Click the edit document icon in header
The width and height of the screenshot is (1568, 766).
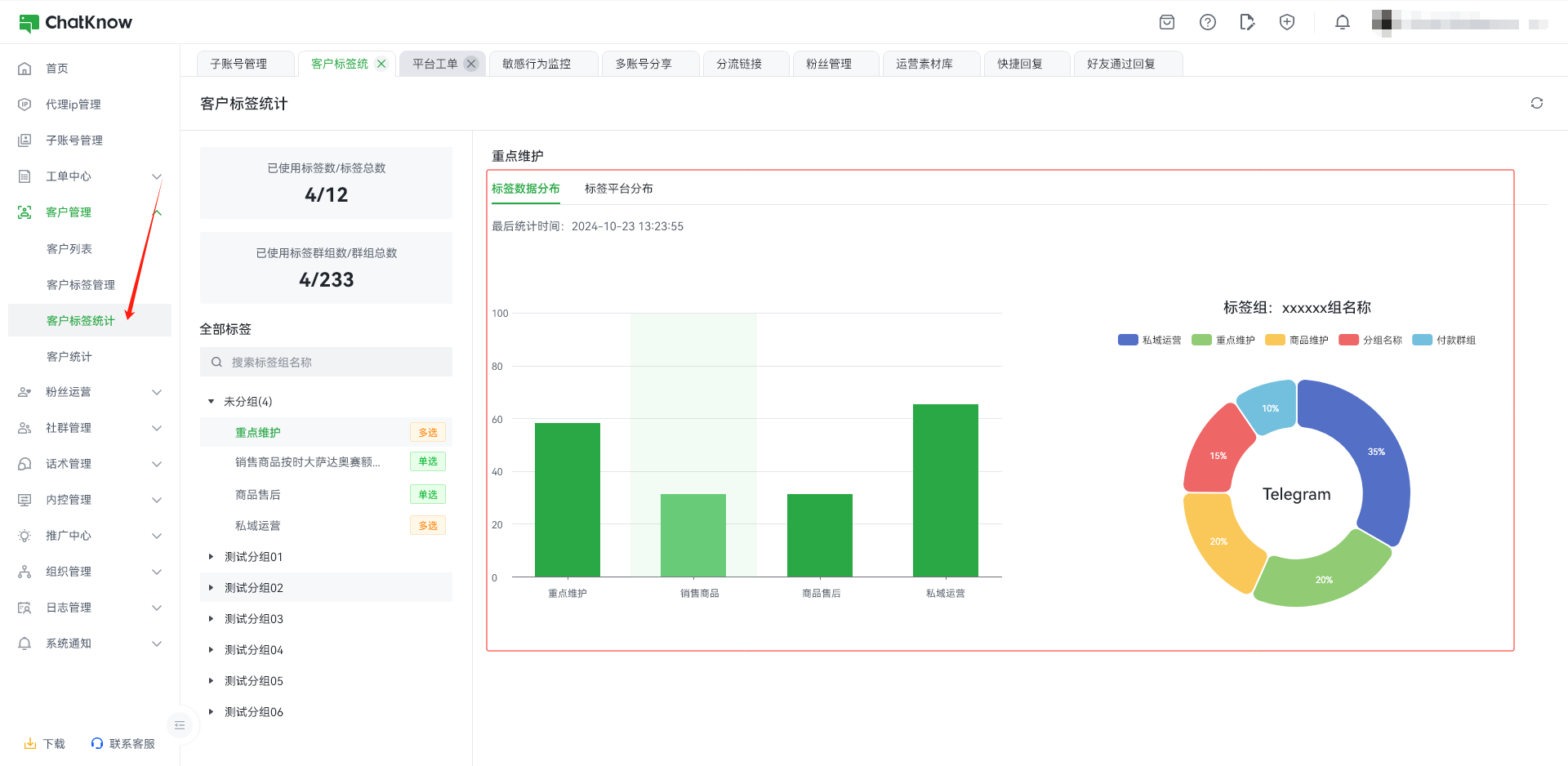(1246, 23)
